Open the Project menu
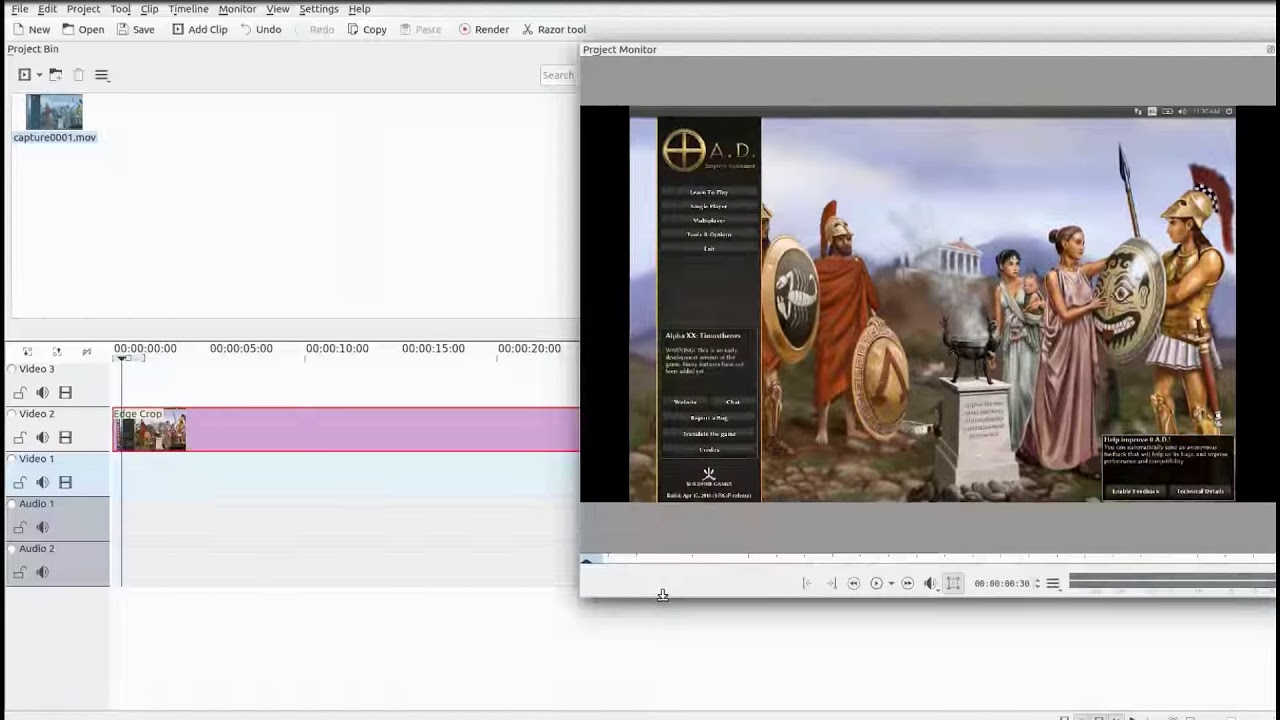 pos(83,9)
